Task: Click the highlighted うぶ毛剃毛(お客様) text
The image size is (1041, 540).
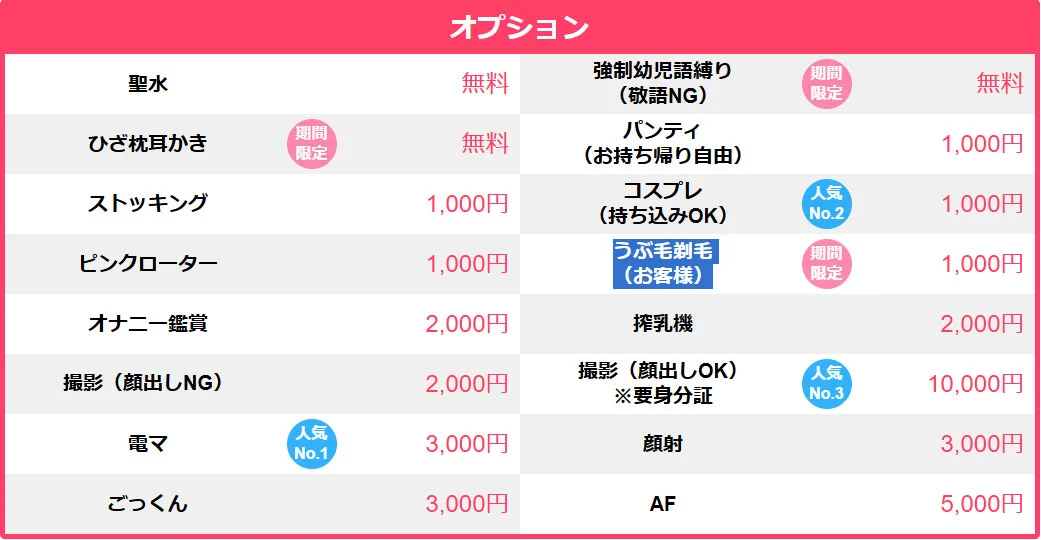Action: (x=664, y=263)
